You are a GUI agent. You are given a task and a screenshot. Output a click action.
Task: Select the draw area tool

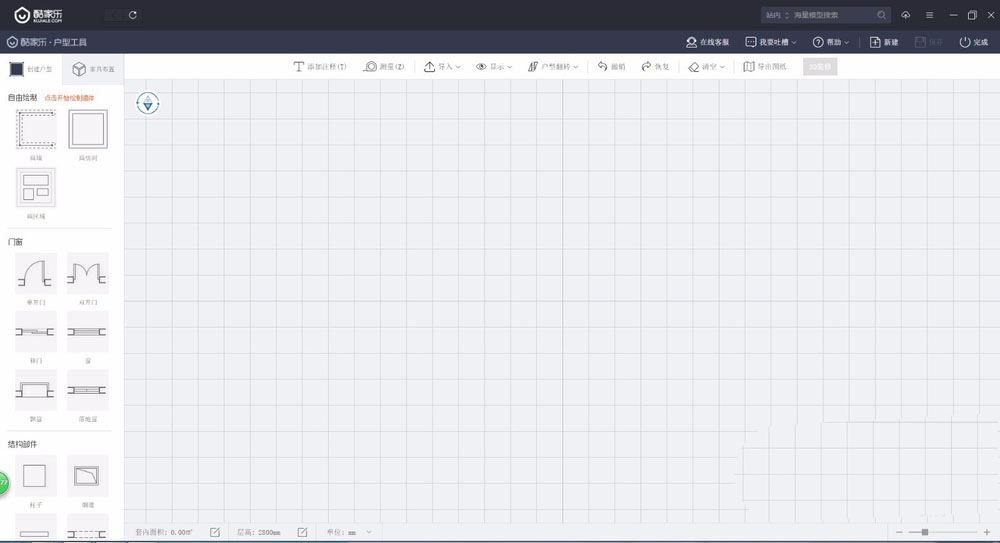35,187
